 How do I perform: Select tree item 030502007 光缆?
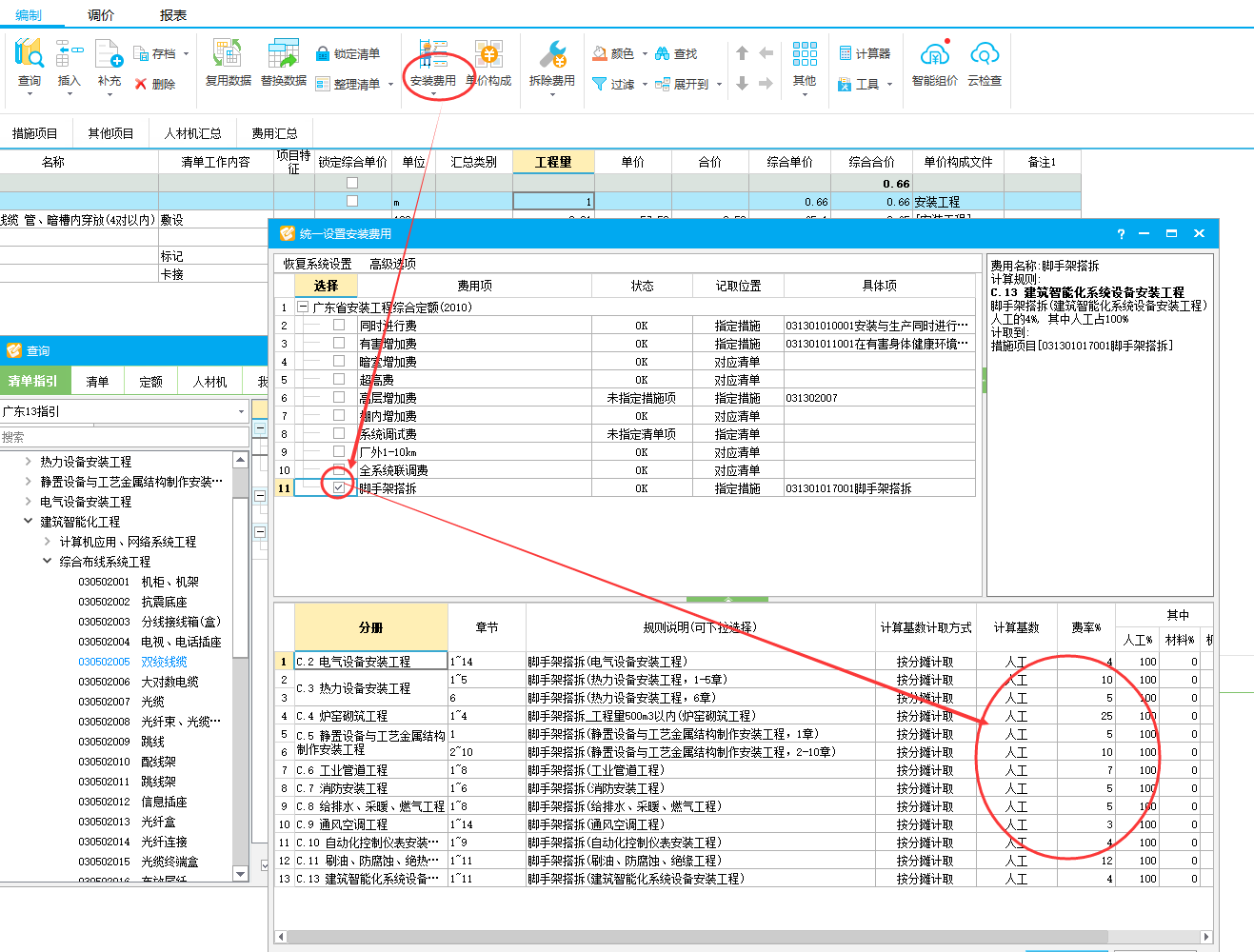[121, 702]
